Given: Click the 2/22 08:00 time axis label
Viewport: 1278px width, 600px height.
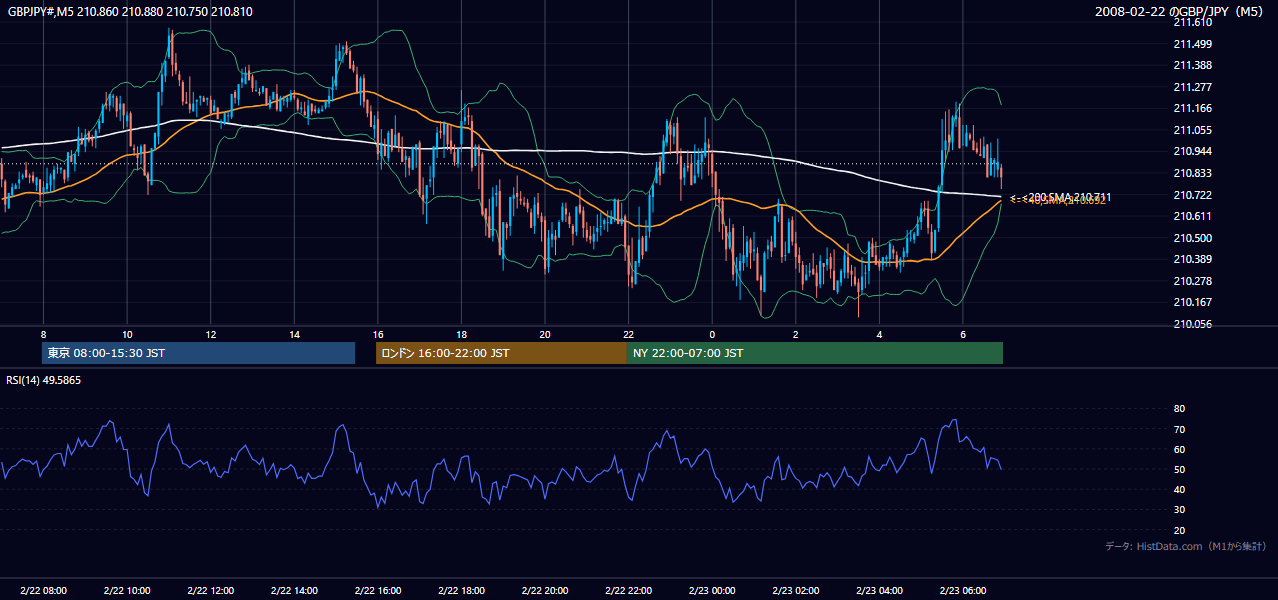Looking at the screenshot, I should point(43,591).
